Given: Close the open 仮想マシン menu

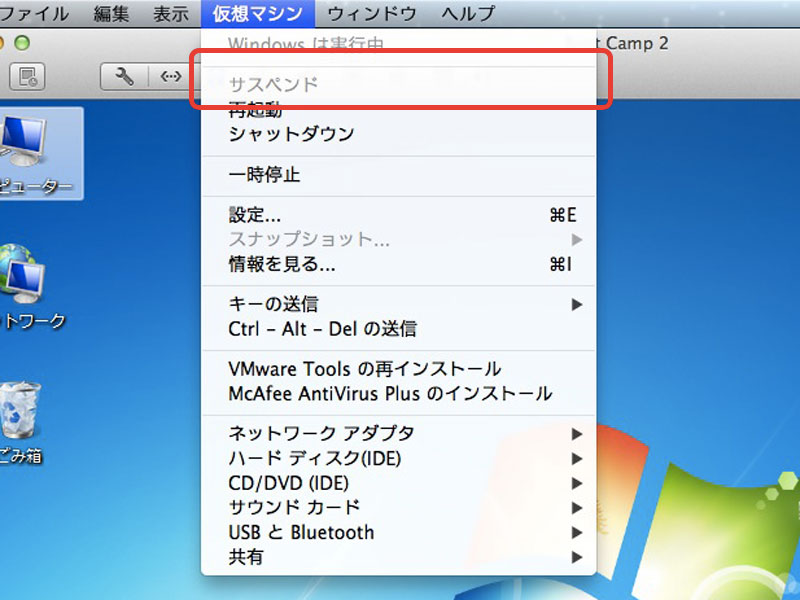Looking at the screenshot, I should [258, 13].
